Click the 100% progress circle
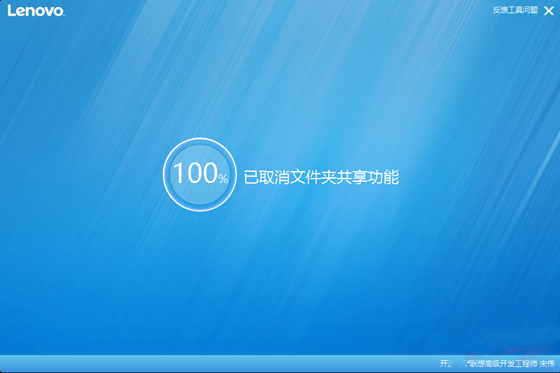 [200, 174]
